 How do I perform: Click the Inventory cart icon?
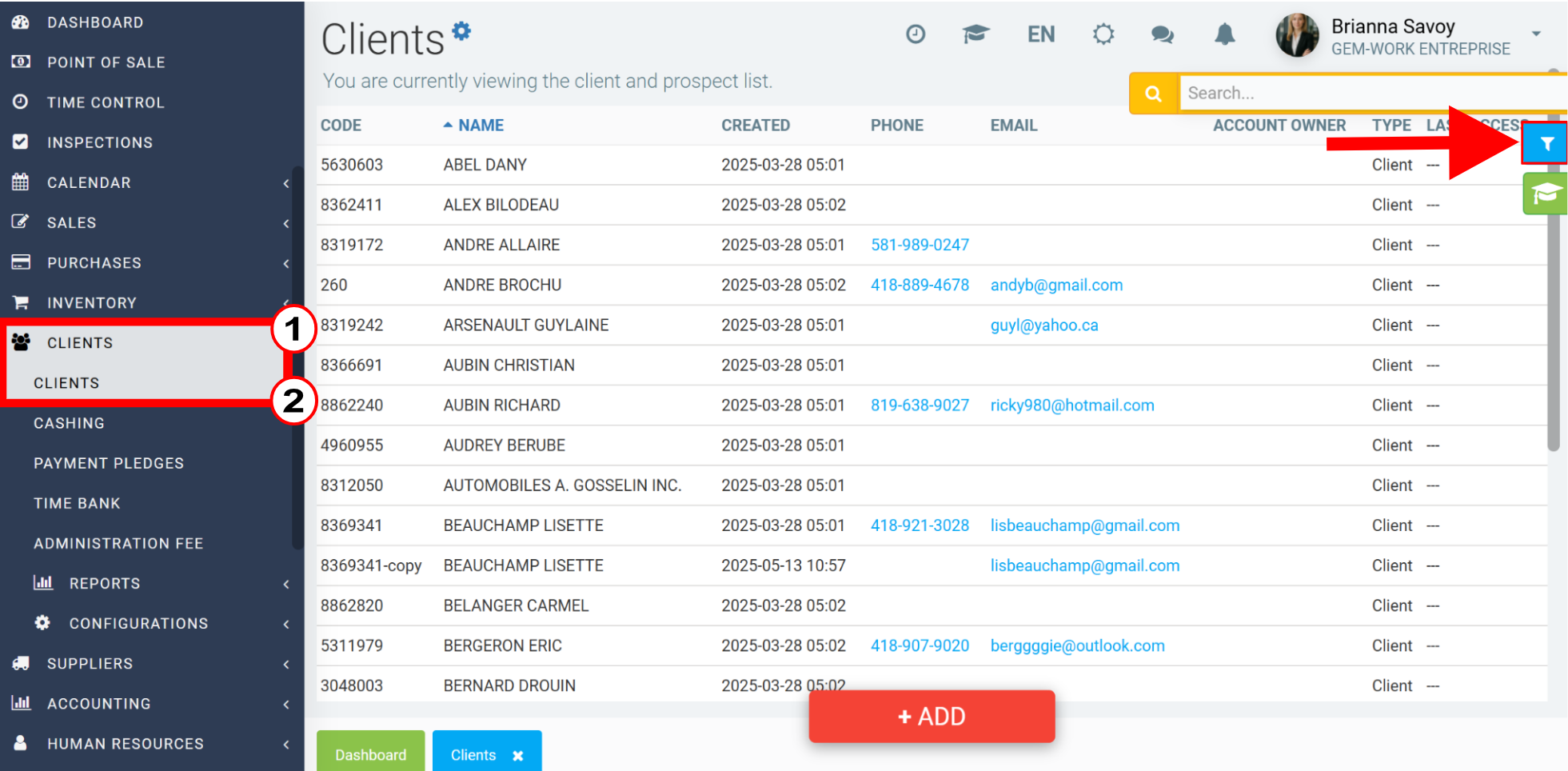(21, 302)
